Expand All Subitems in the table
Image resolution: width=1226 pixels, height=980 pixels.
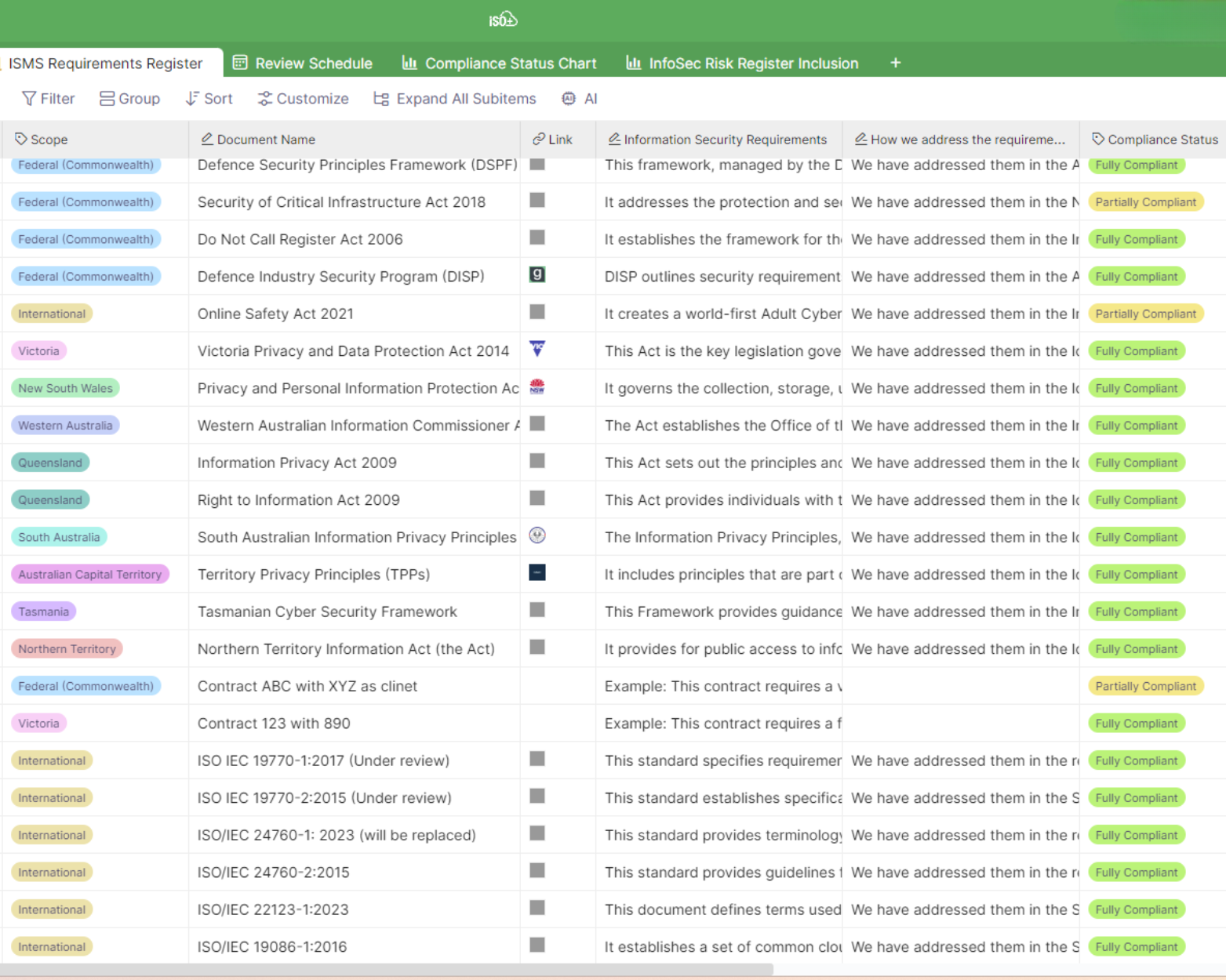pyautogui.click(x=455, y=99)
